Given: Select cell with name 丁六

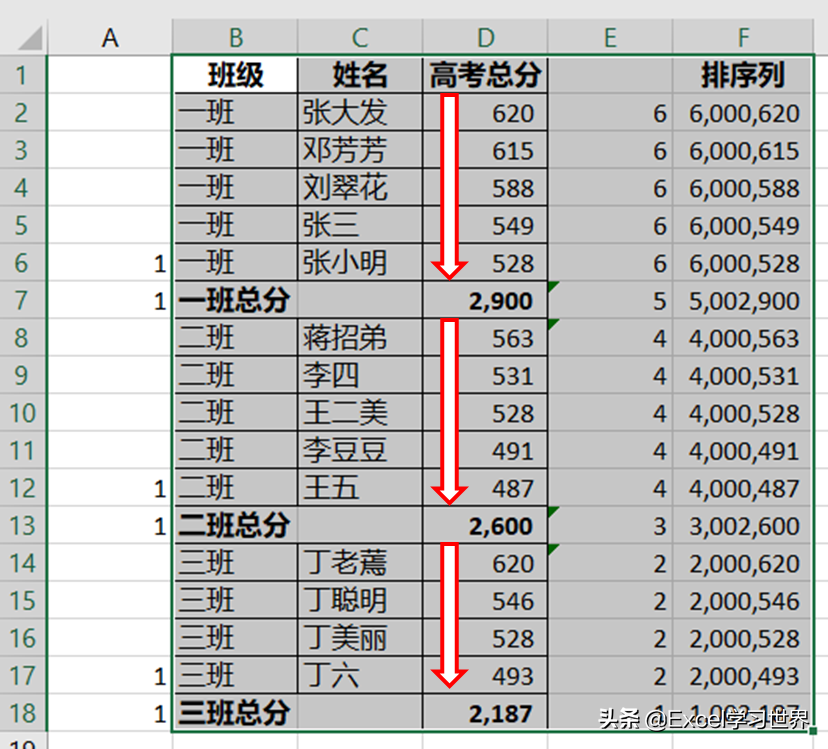Looking at the screenshot, I should click(x=360, y=675).
